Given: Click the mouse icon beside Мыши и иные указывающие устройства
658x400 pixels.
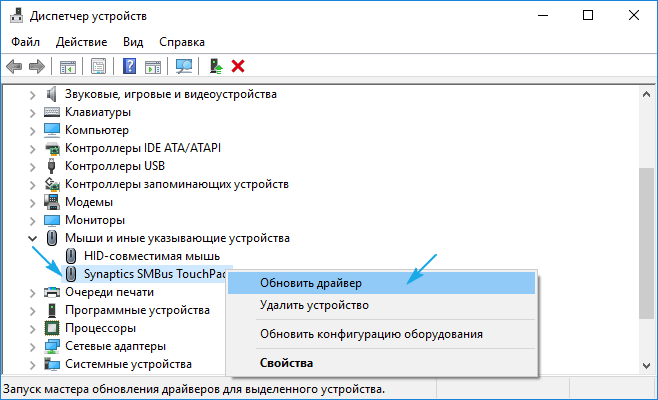Looking at the screenshot, I should [52, 238].
